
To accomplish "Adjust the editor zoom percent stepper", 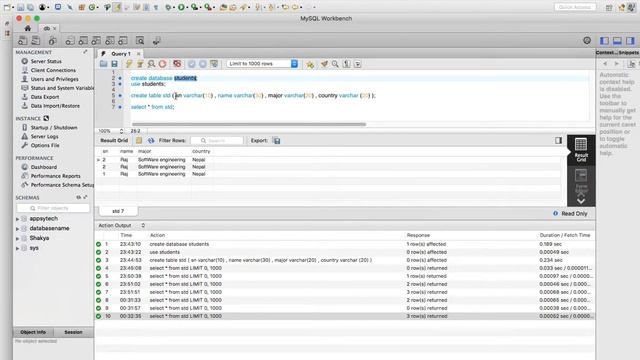I will click(121, 131).
